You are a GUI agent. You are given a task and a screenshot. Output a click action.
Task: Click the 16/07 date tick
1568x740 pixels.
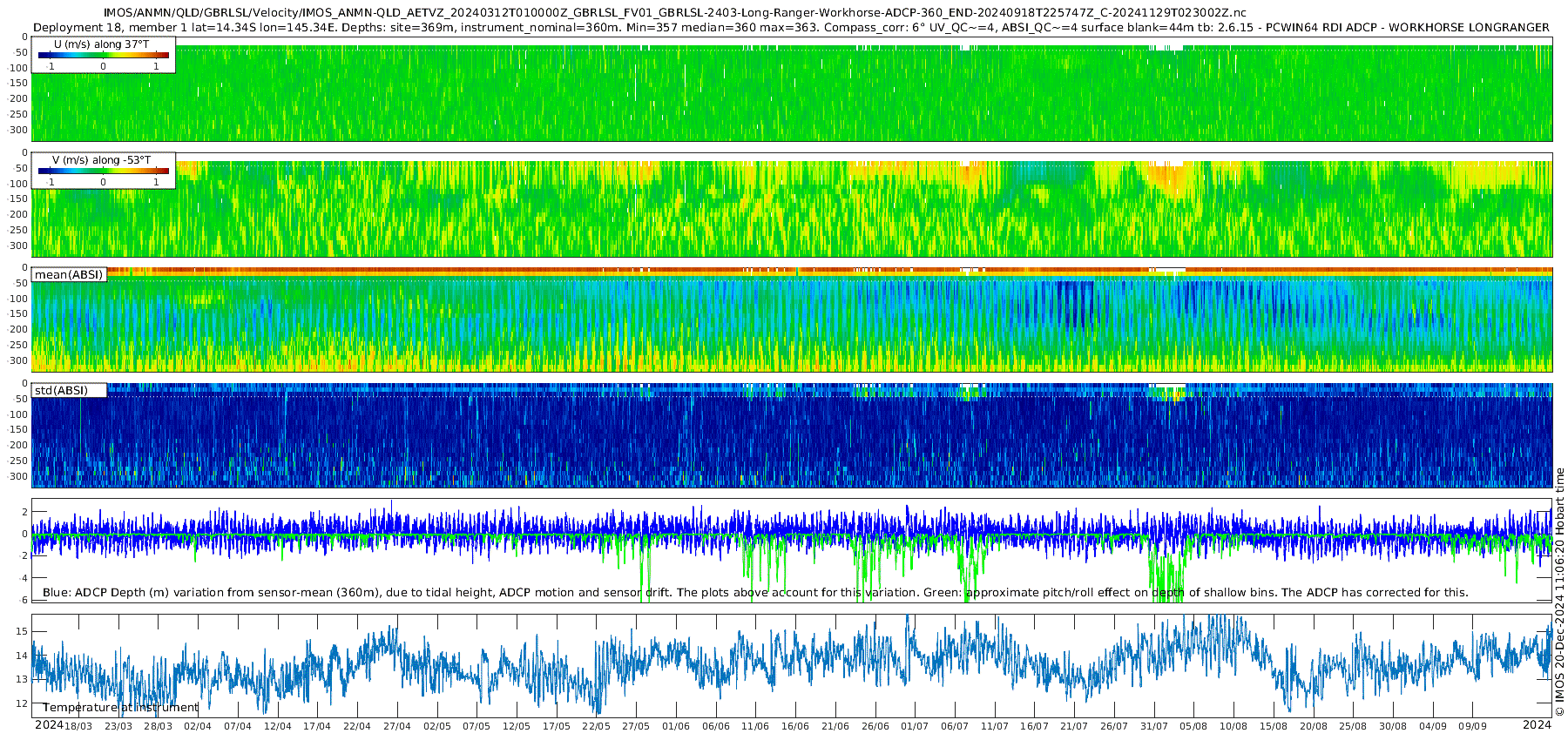point(1034,726)
